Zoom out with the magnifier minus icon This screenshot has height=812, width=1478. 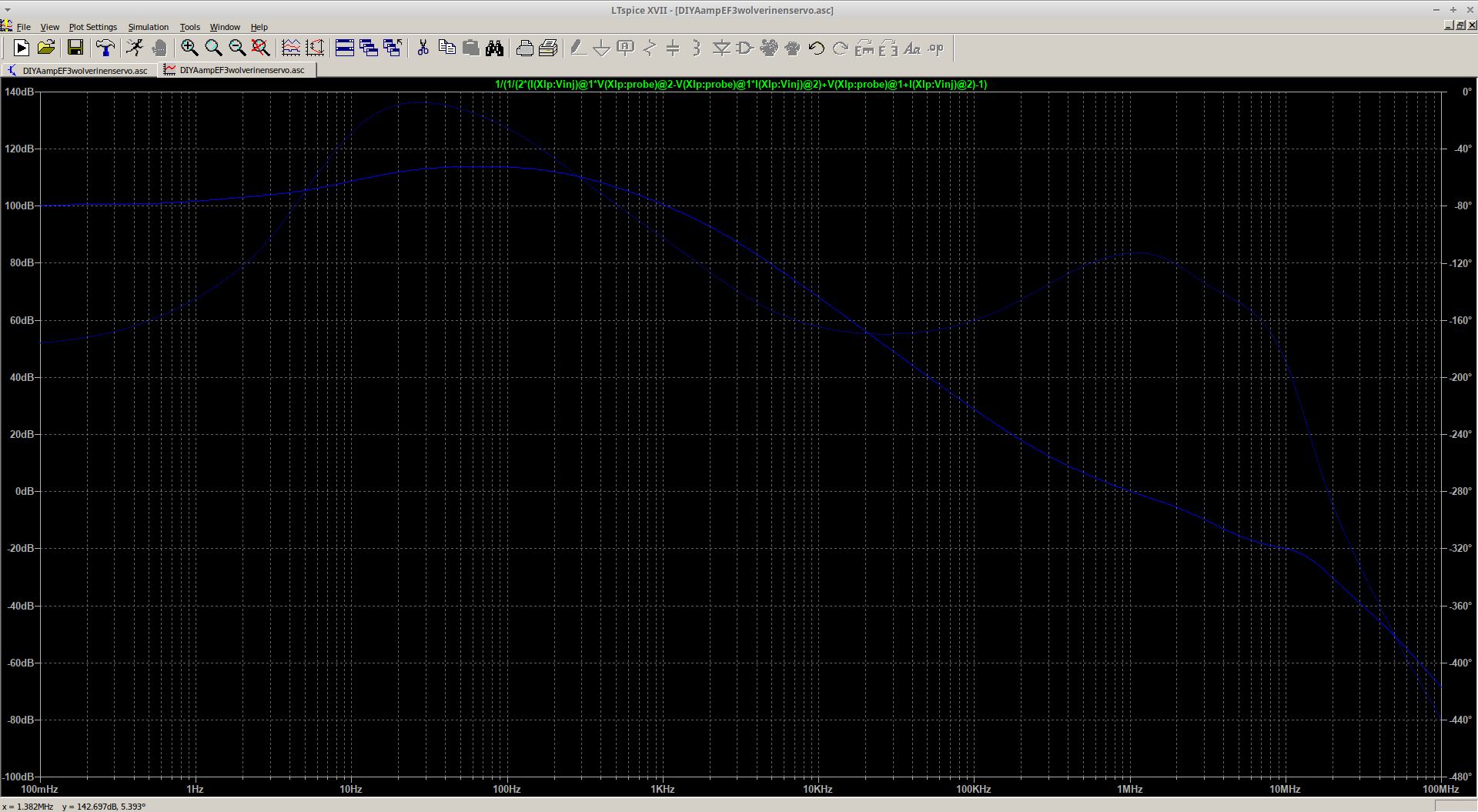(x=237, y=48)
